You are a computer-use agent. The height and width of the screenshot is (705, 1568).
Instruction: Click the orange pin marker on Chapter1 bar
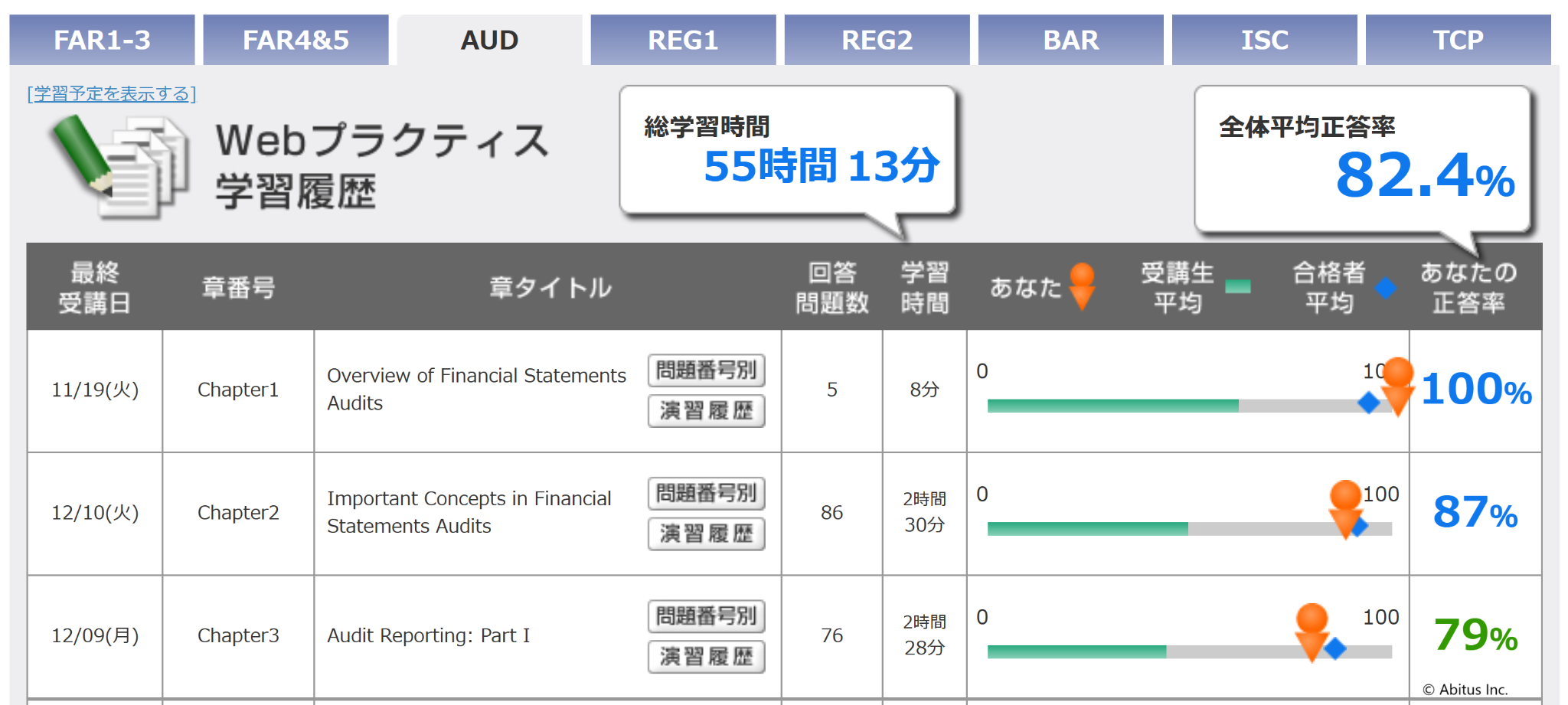point(1397,384)
